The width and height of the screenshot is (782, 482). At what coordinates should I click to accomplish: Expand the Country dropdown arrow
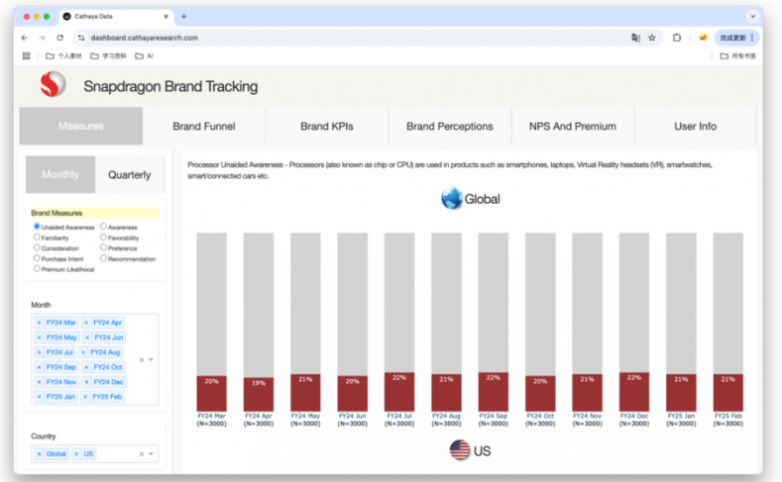click(x=151, y=454)
